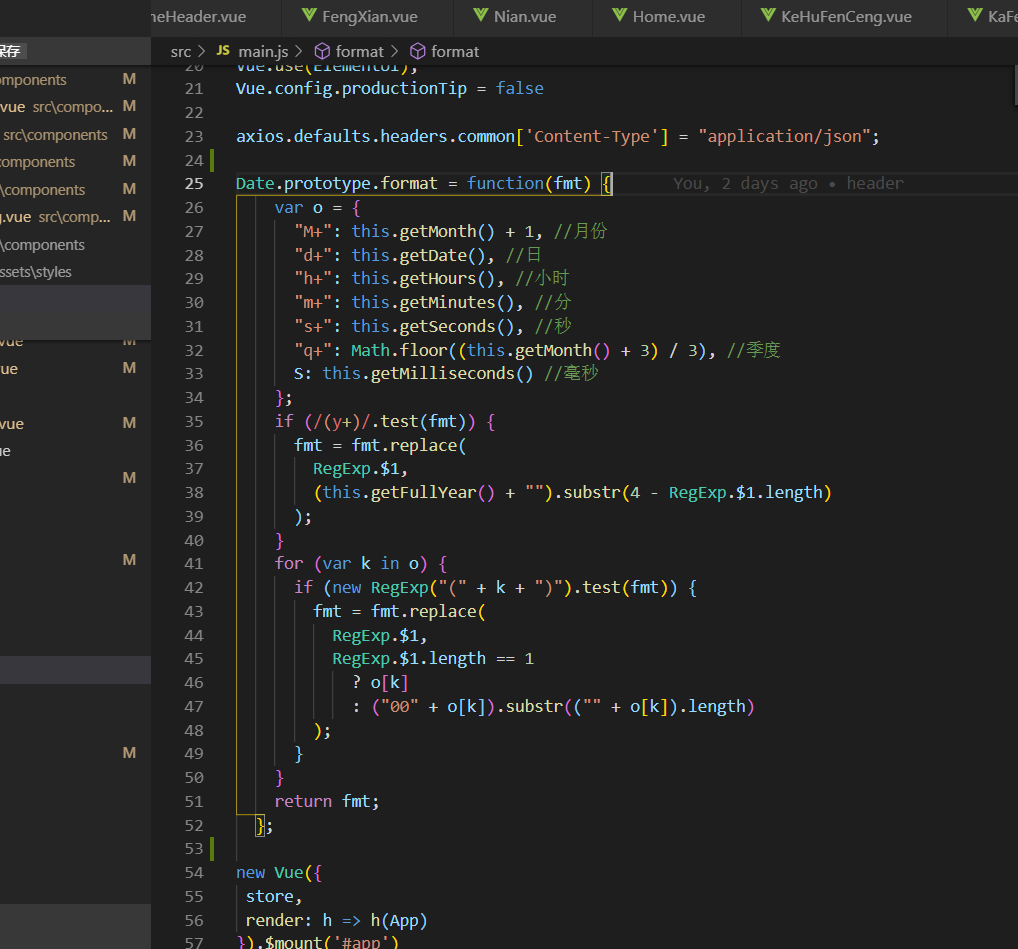Expand the breadcrumb chevron after src
The height and width of the screenshot is (949, 1018).
[201, 51]
